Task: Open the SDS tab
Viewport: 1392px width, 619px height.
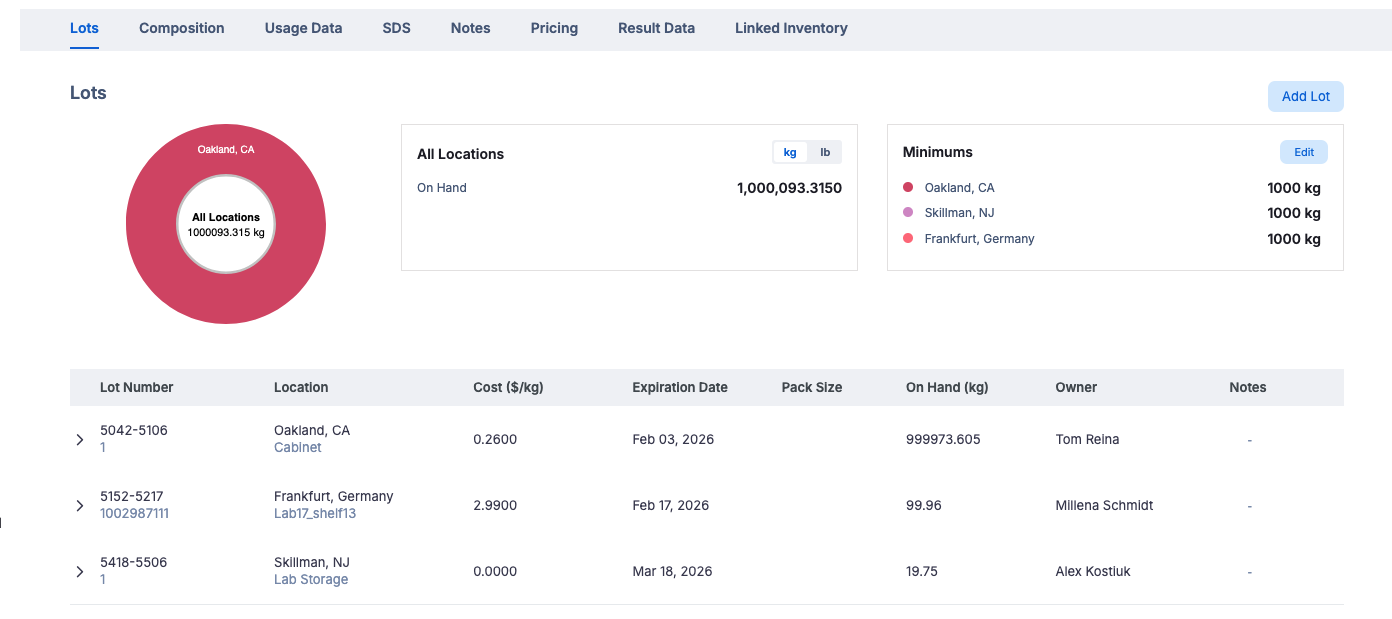Action: pos(396,28)
